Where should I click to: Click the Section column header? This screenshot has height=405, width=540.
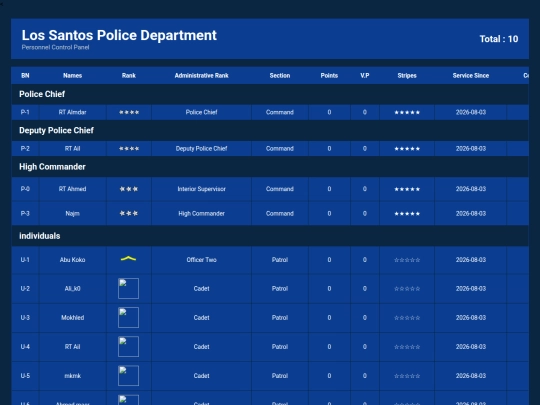click(280, 75)
